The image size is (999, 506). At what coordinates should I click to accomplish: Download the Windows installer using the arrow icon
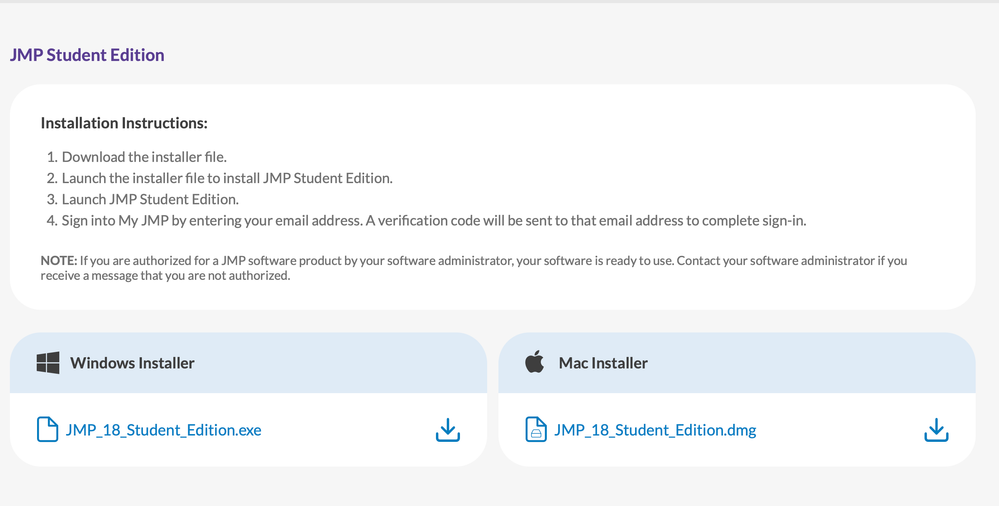[447, 430]
